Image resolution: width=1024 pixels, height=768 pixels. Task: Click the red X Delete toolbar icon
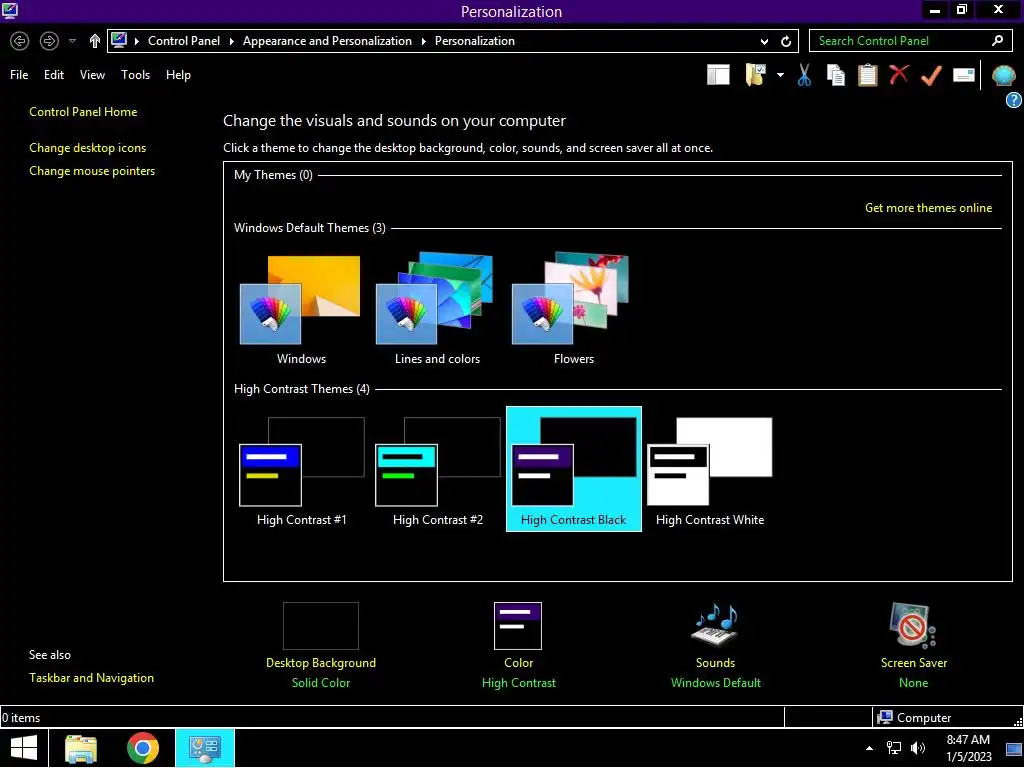(x=899, y=74)
